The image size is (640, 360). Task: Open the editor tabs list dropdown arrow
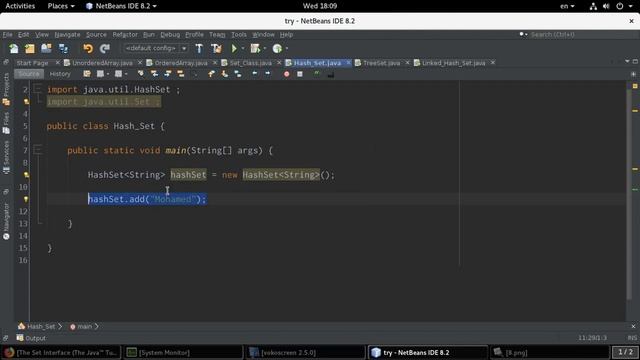coord(627,61)
